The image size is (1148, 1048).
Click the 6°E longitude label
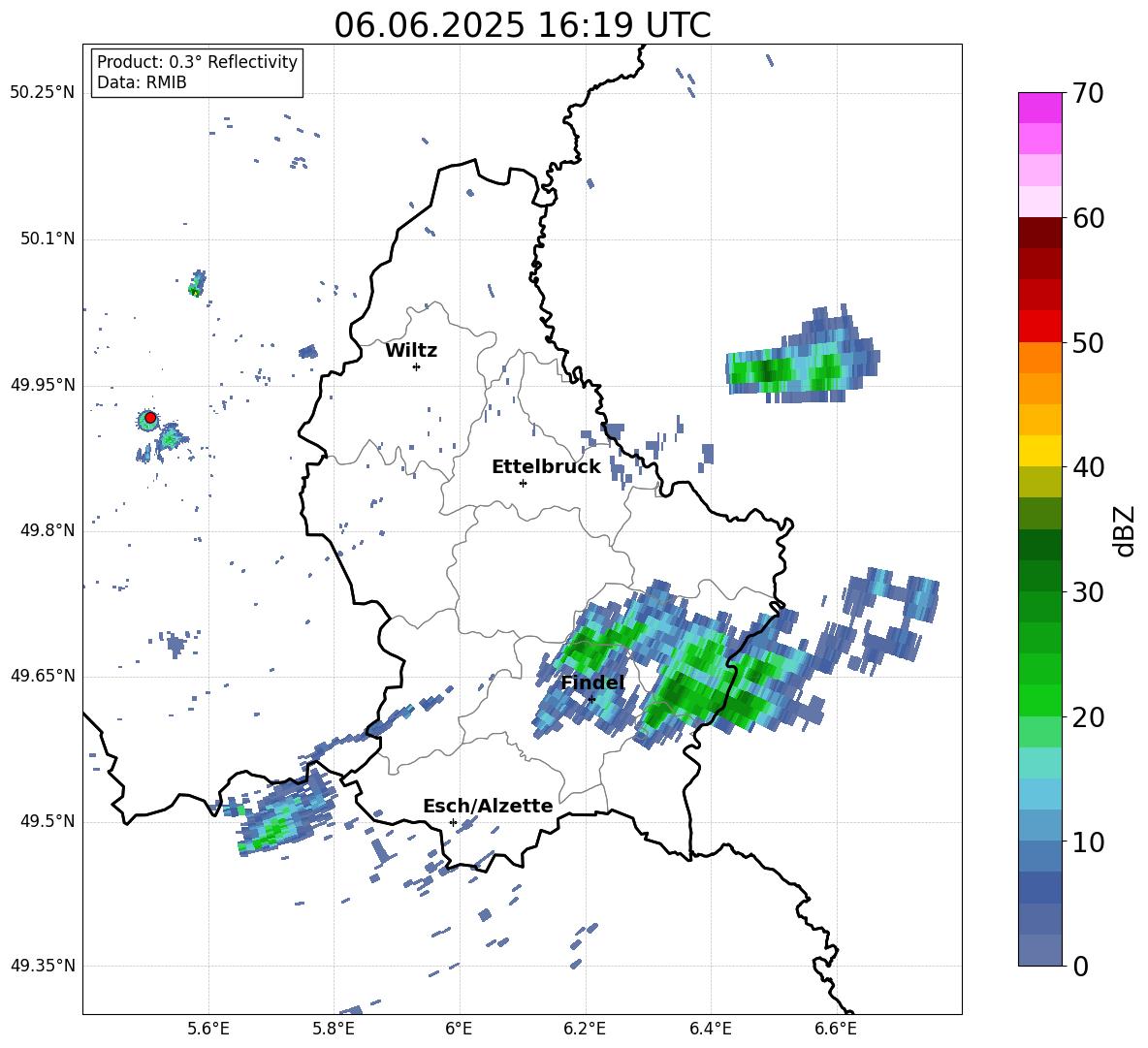459,1029
